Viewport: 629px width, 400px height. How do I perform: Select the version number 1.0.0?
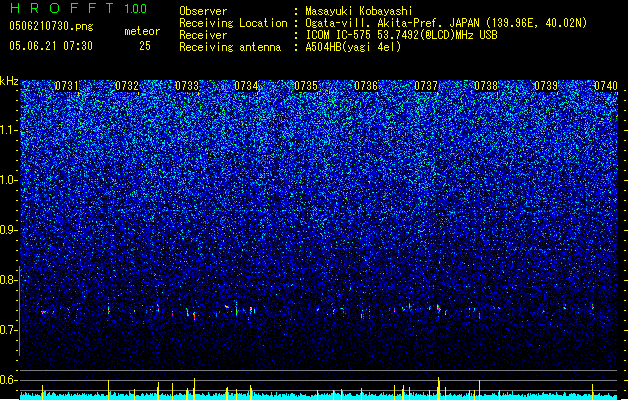tap(136, 8)
